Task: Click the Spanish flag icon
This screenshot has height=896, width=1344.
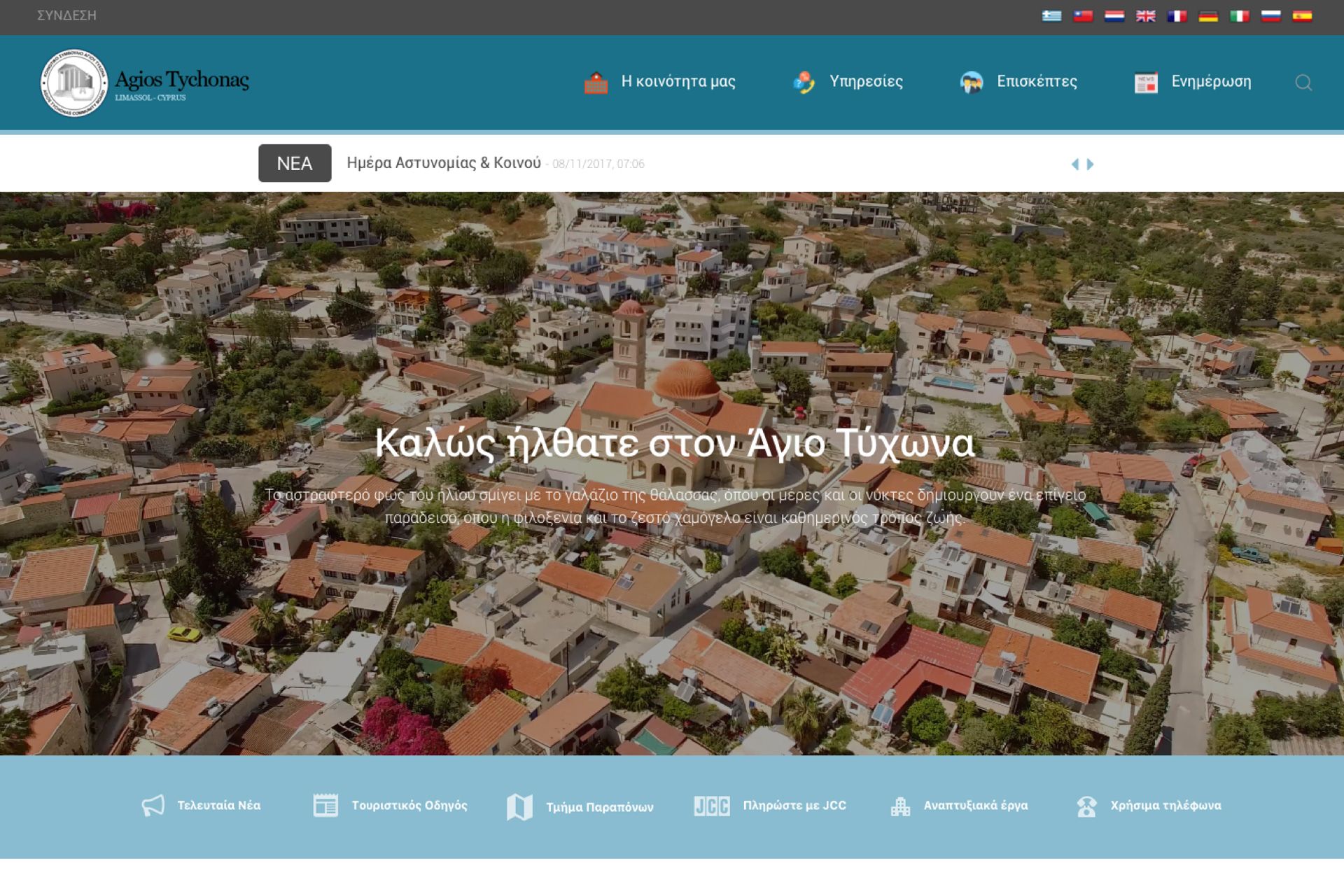Action: [x=1302, y=16]
